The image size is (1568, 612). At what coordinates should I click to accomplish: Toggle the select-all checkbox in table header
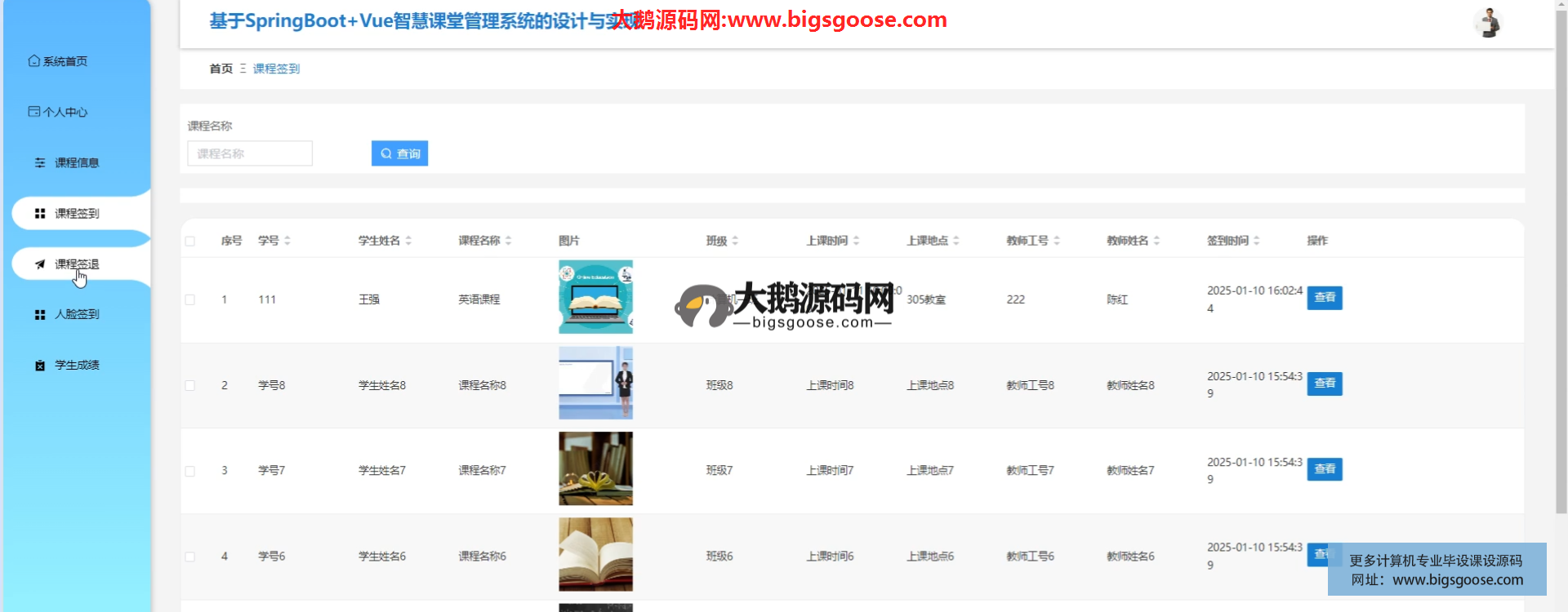tap(190, 241)
